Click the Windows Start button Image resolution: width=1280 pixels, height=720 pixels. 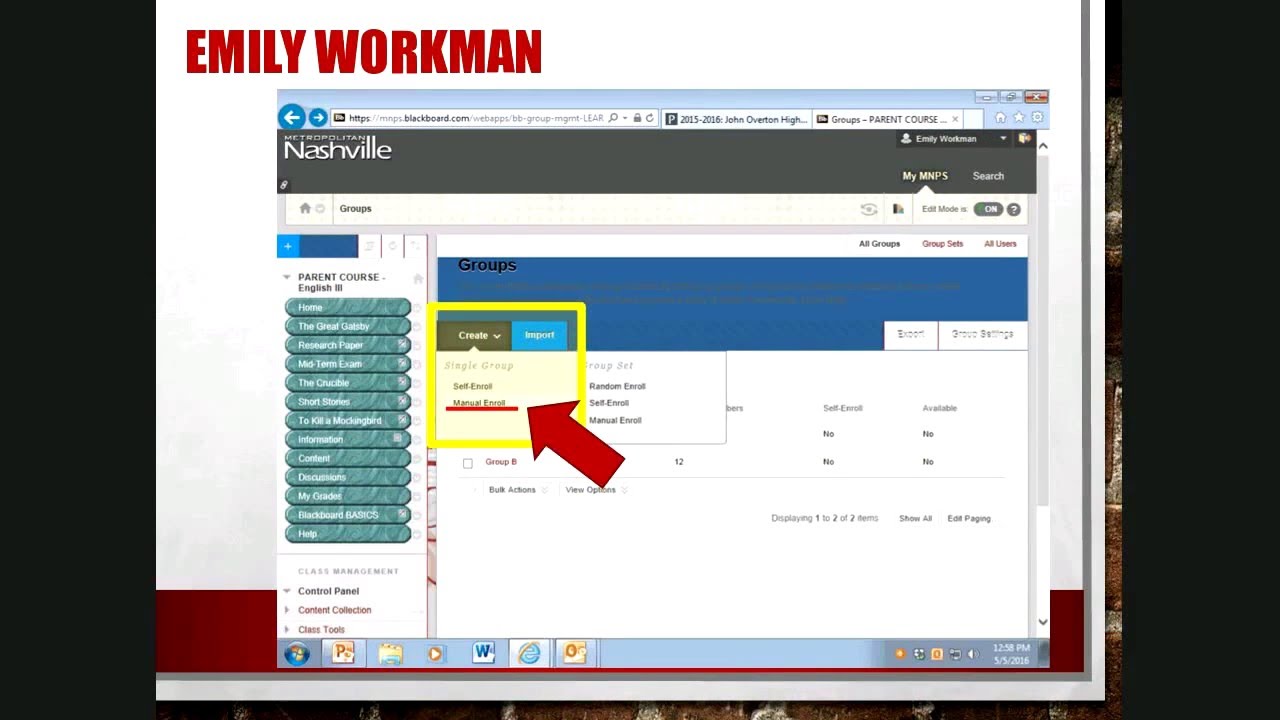[x=296, y=654]
